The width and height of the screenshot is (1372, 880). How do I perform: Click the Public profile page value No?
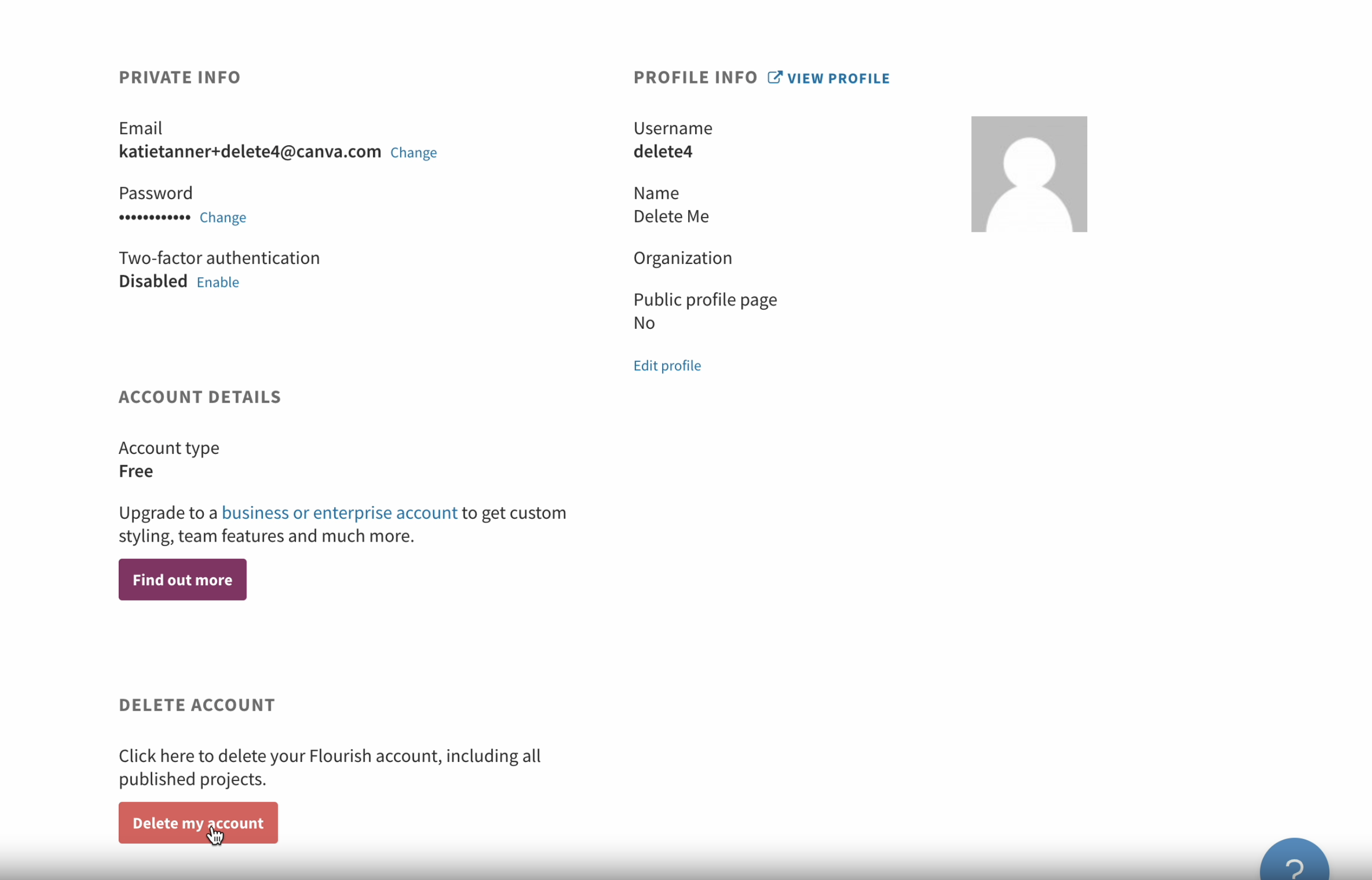pyautogui.click(x=644, y=322)
